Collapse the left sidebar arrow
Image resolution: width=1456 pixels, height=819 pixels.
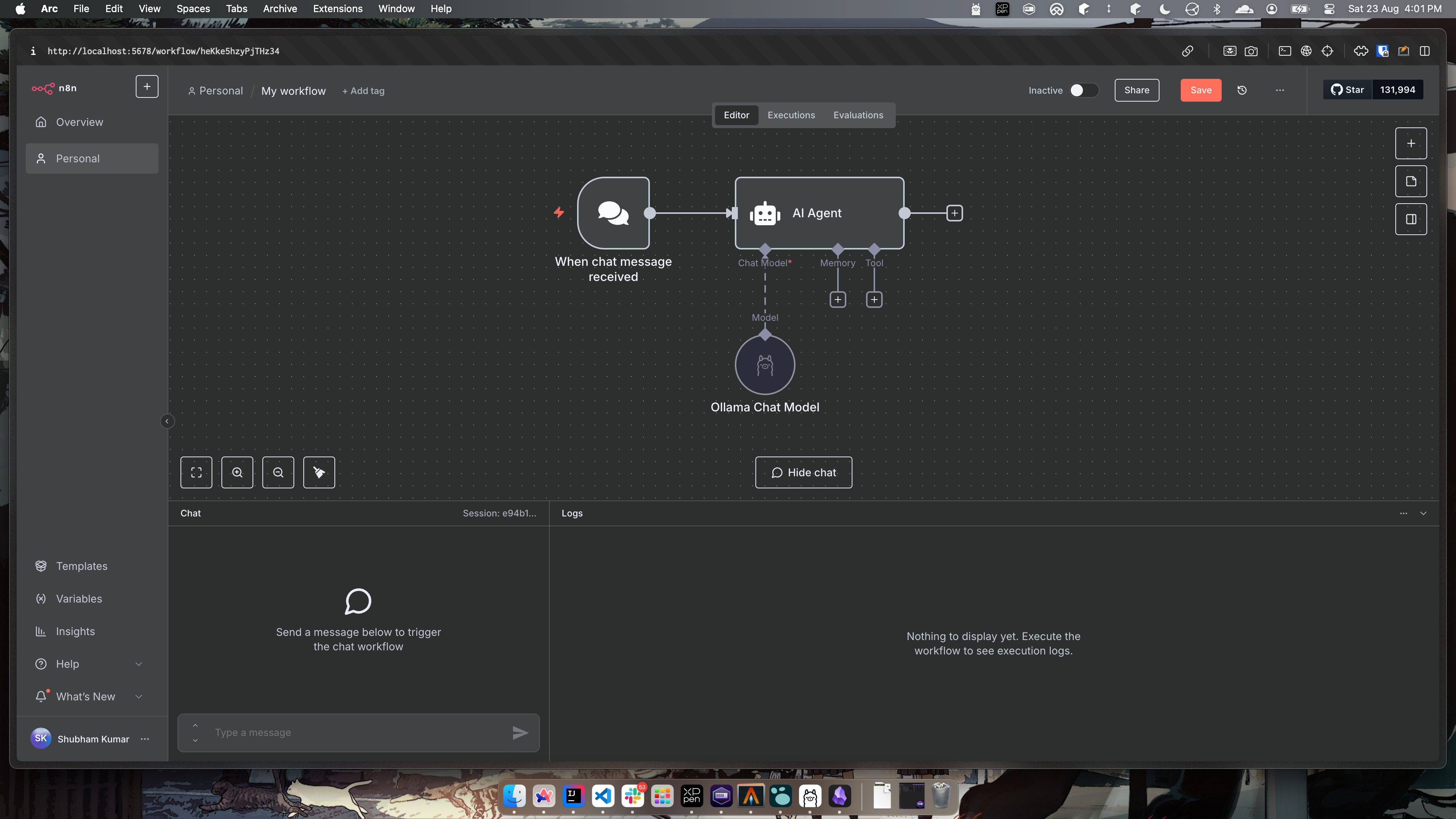(x=167, y=421)
